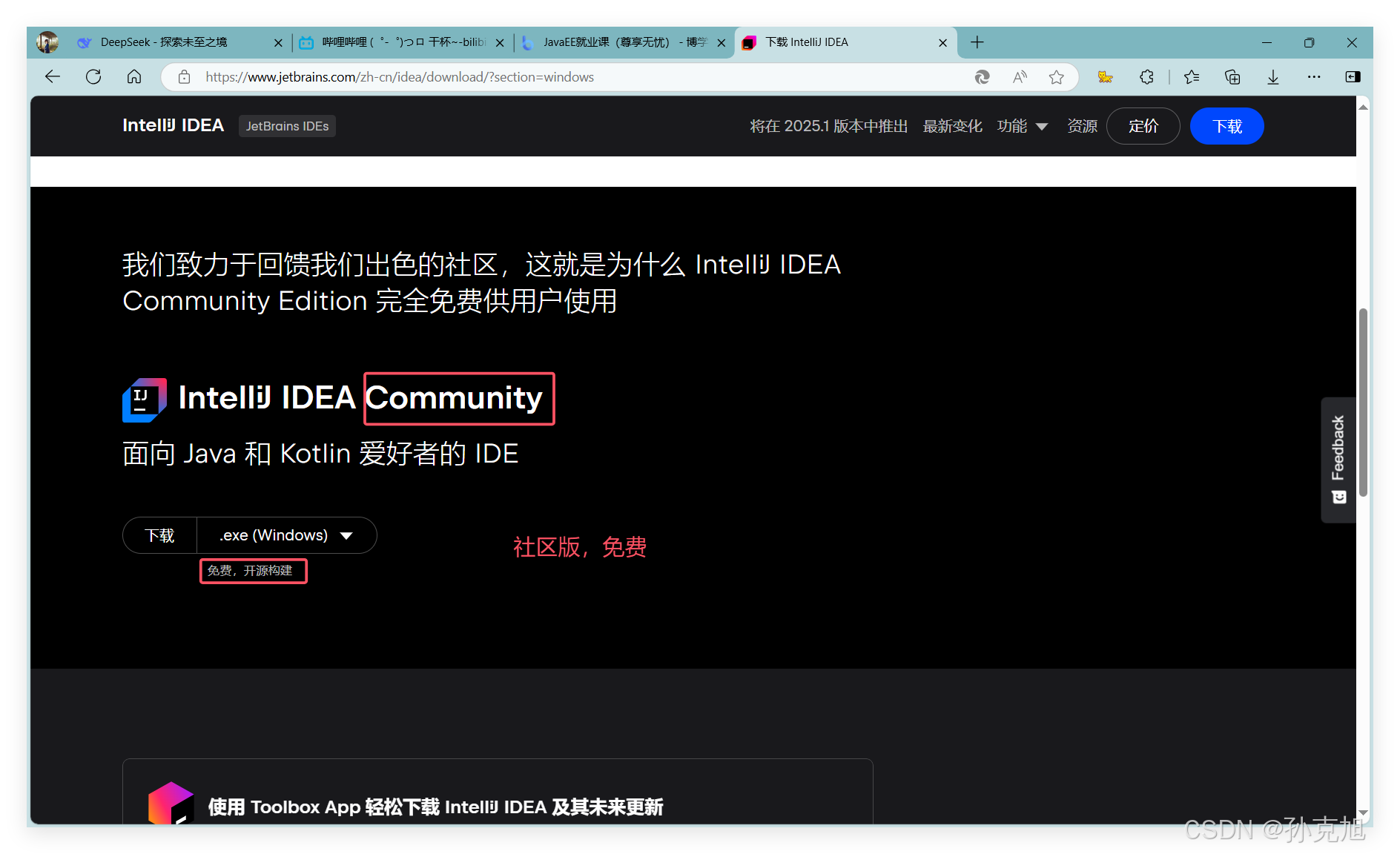Screen dimensions: 1400x854
Task: Click the blue 下载 button in header
Action: tap(1226, 126)
